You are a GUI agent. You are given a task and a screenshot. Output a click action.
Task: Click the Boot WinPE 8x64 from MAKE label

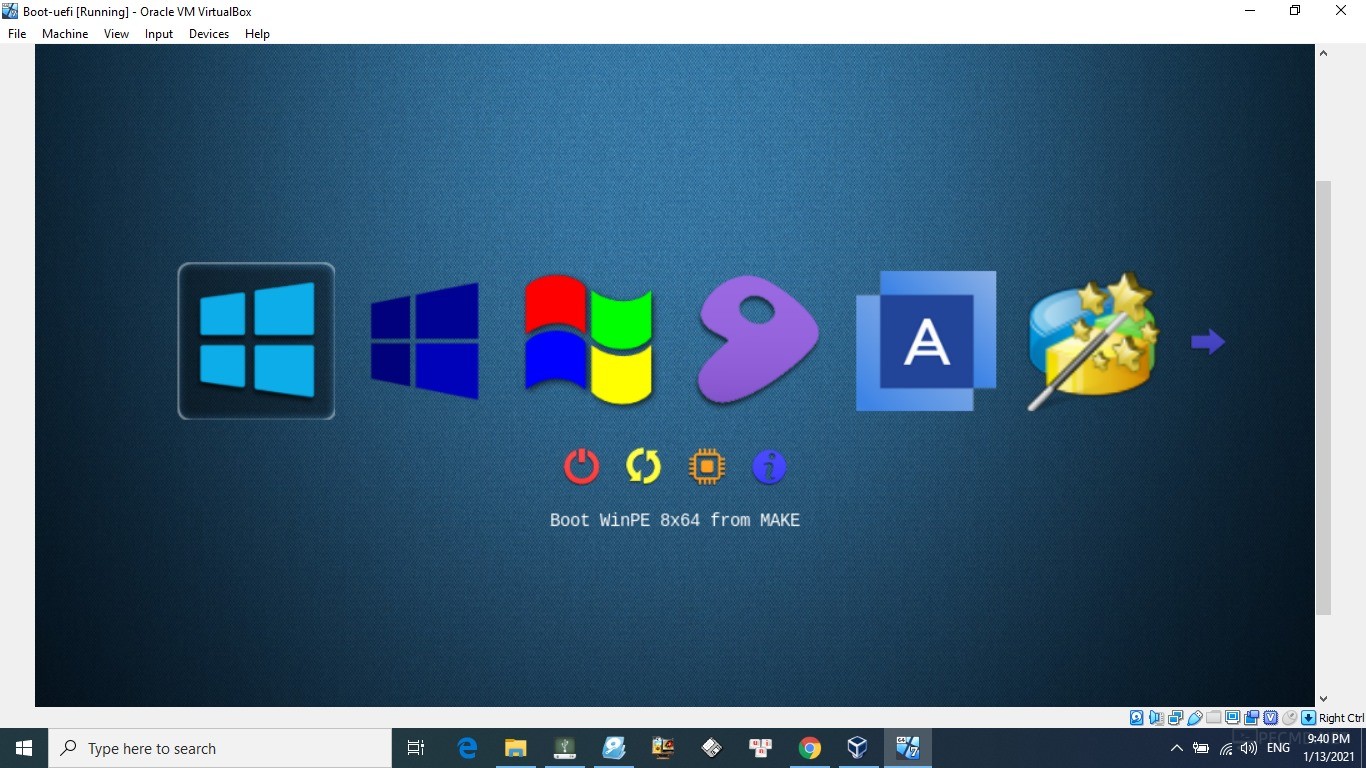click(x=675, y=520)
